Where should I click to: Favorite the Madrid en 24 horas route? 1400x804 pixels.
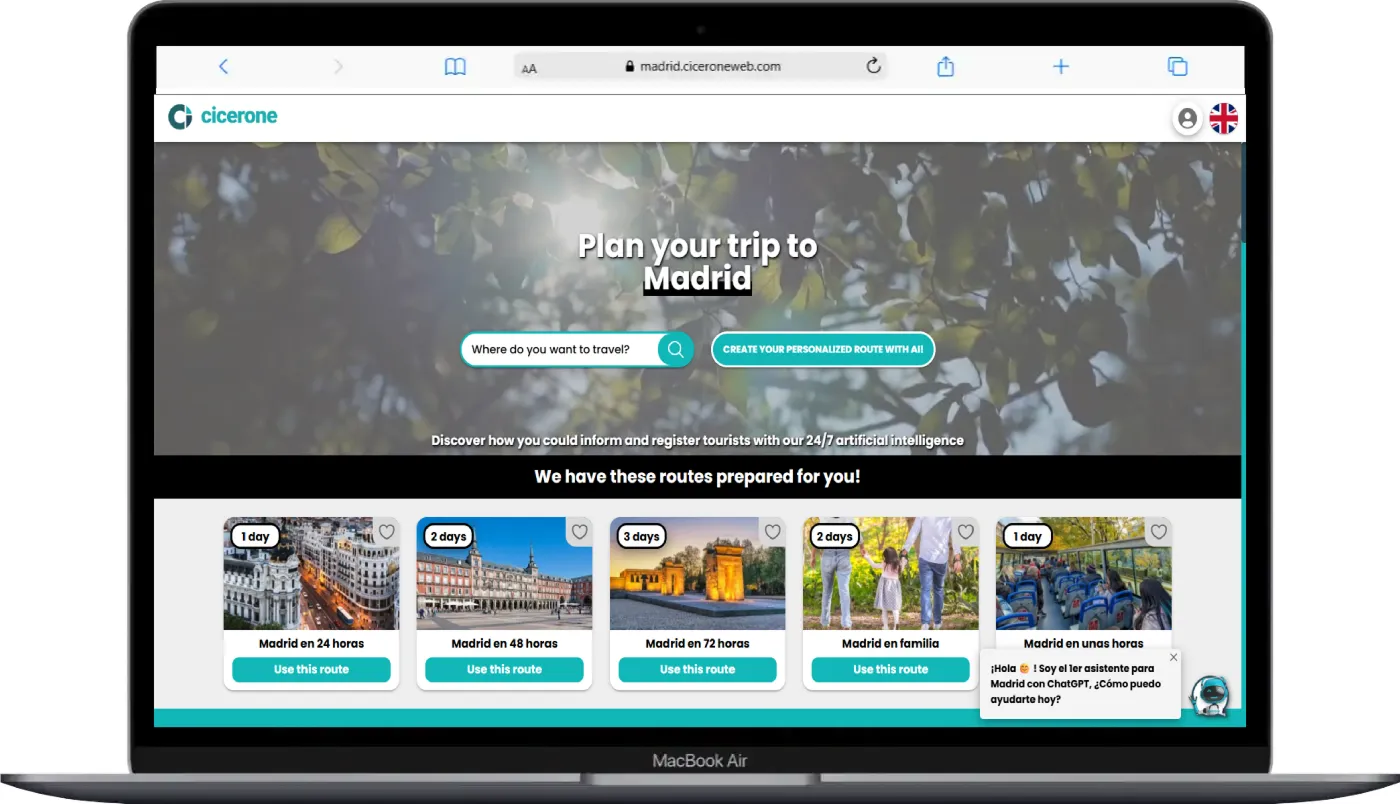[x=386, y=532]
